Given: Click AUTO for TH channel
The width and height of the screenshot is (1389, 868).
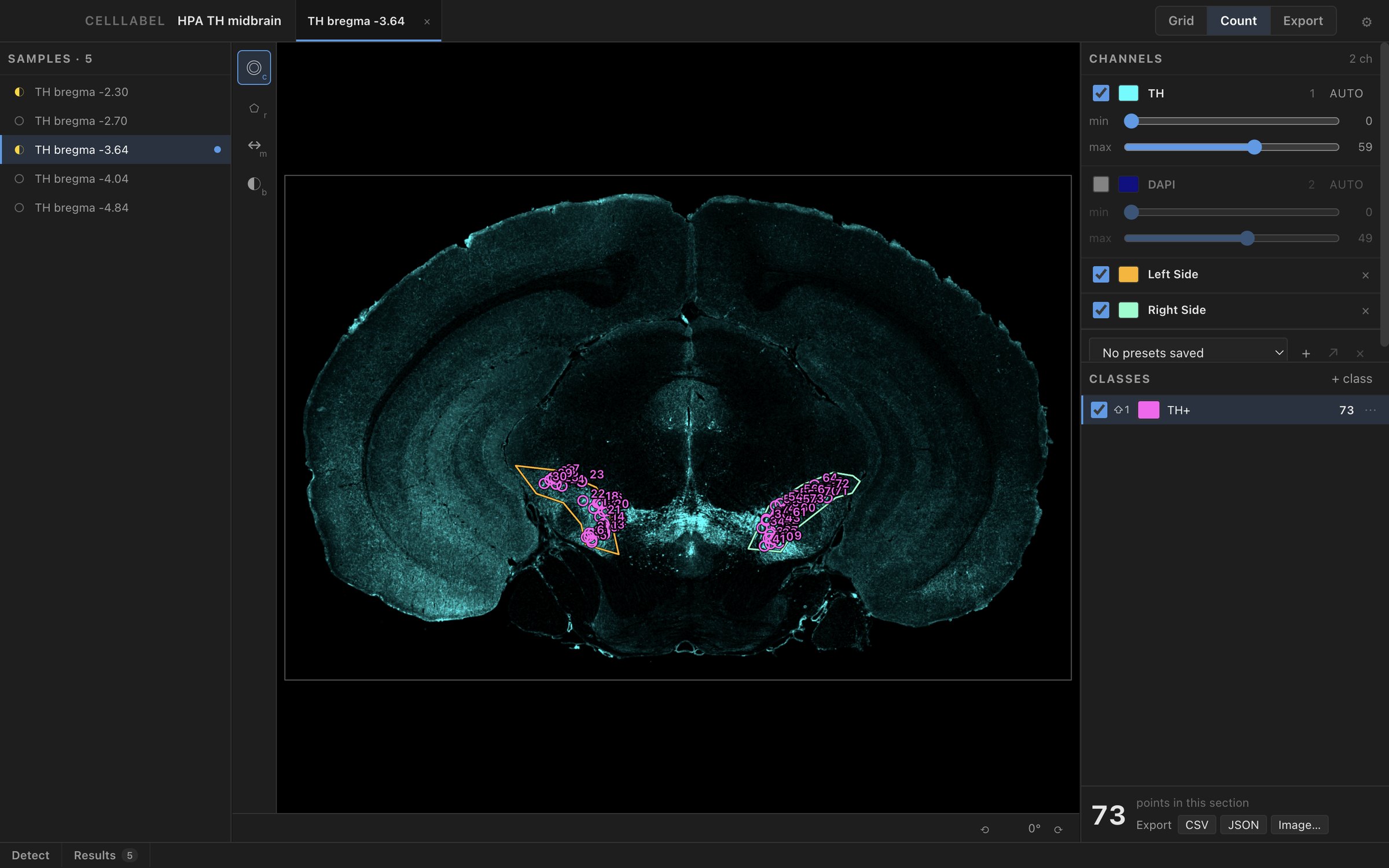Looking at the screenshot, I should point(1346,94).
